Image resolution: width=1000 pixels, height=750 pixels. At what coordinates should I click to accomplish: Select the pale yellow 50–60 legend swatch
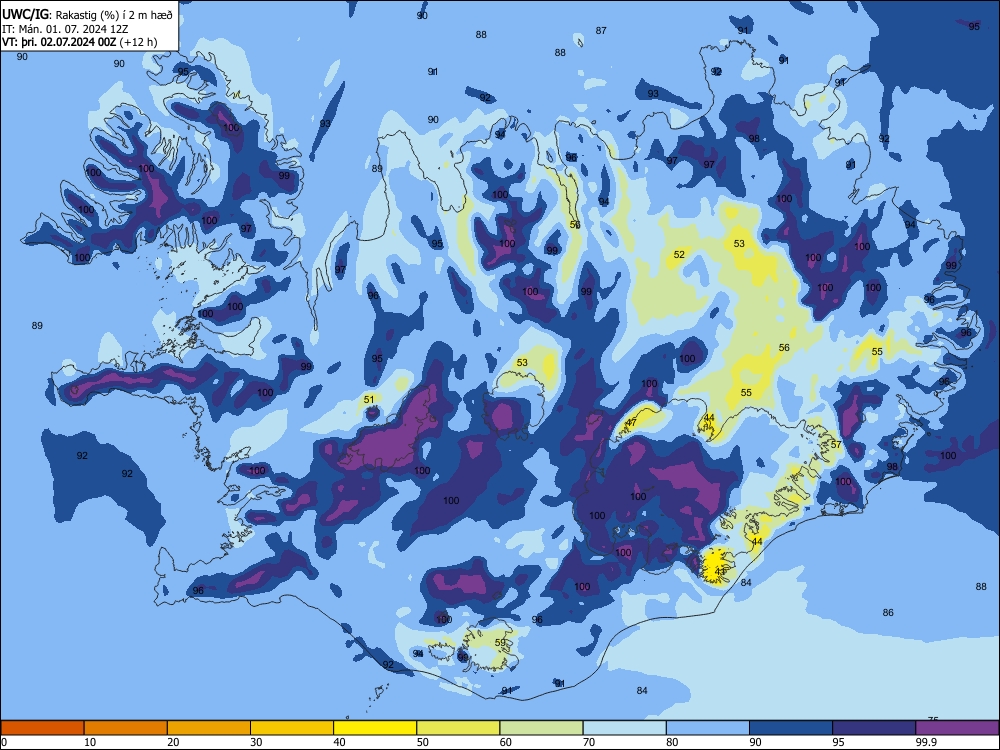tap(458, 728)
